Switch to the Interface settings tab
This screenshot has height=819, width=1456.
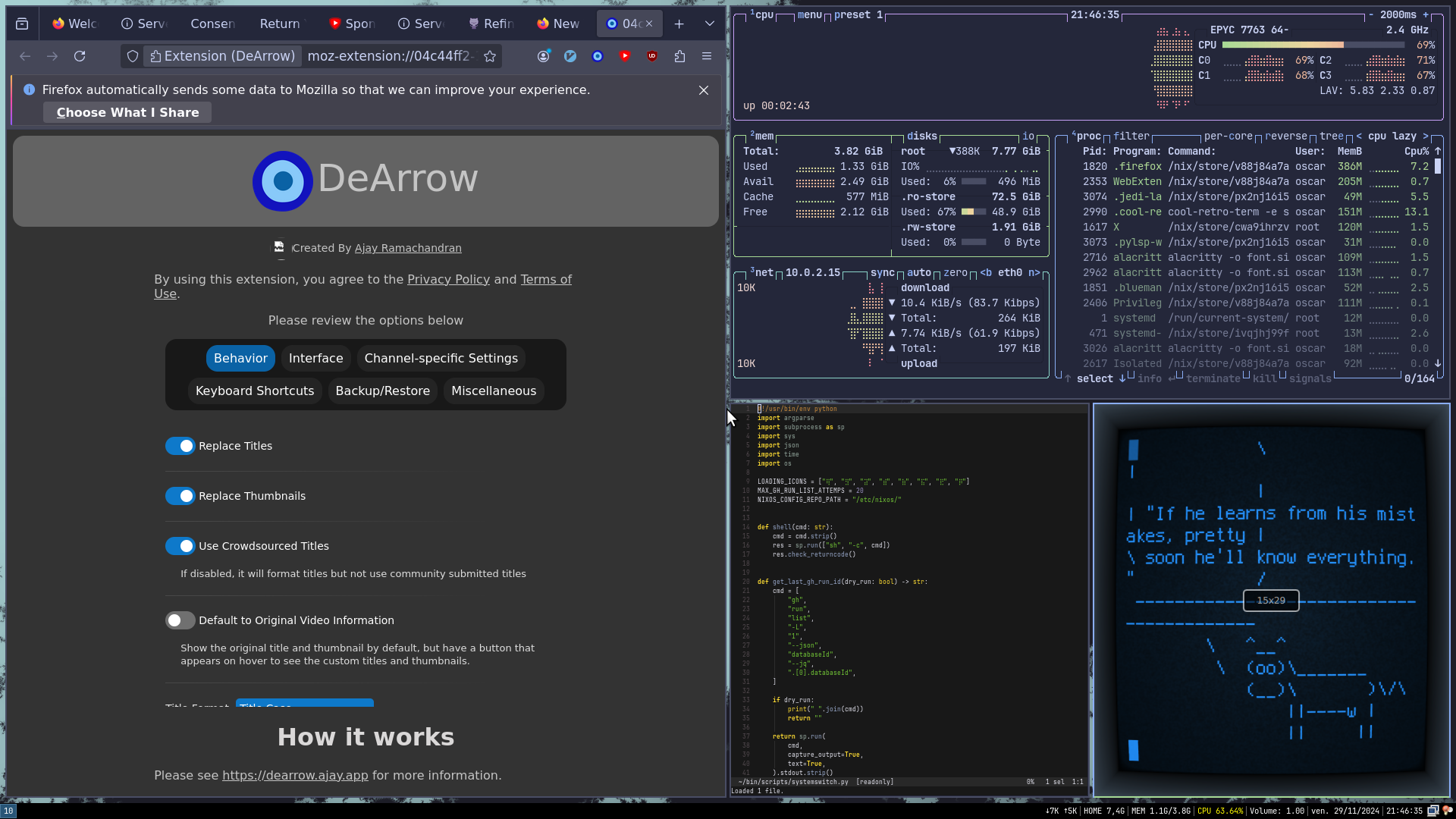click(316, 358)
